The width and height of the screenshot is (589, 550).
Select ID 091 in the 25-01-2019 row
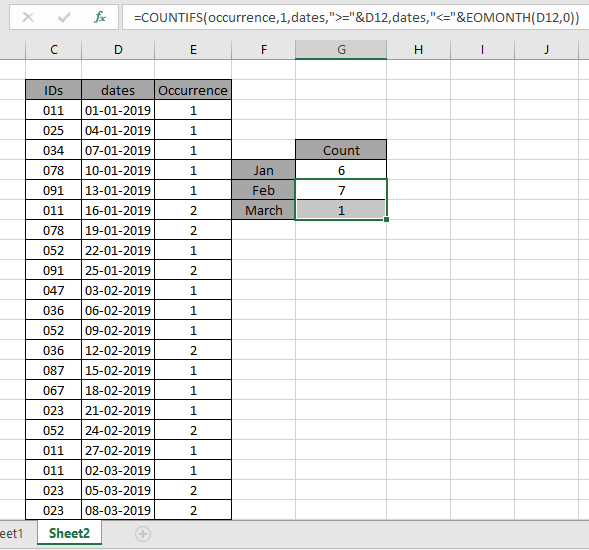54,270
